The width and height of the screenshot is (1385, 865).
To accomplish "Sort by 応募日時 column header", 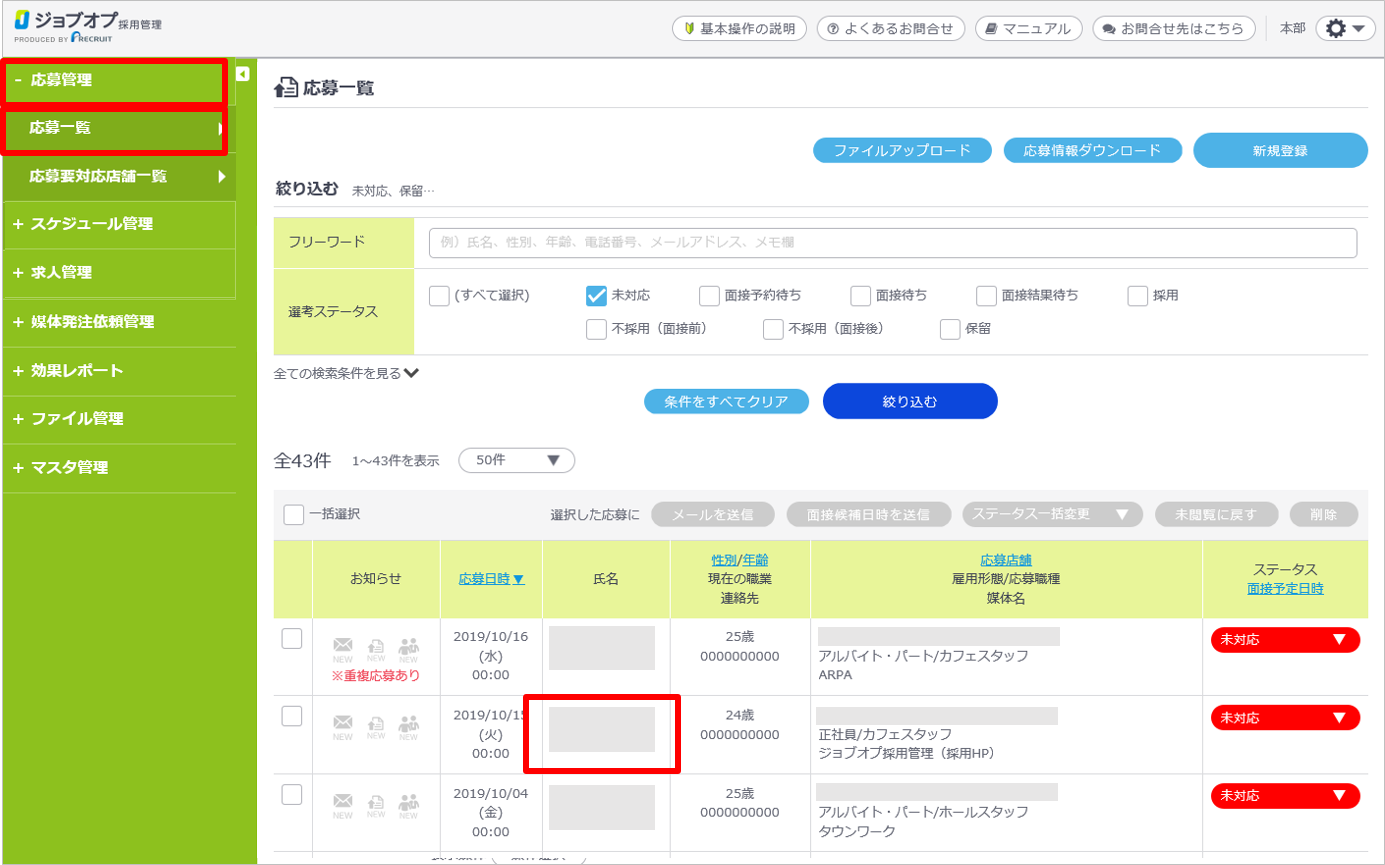I will pyautogui.click(x=491, y=579).
